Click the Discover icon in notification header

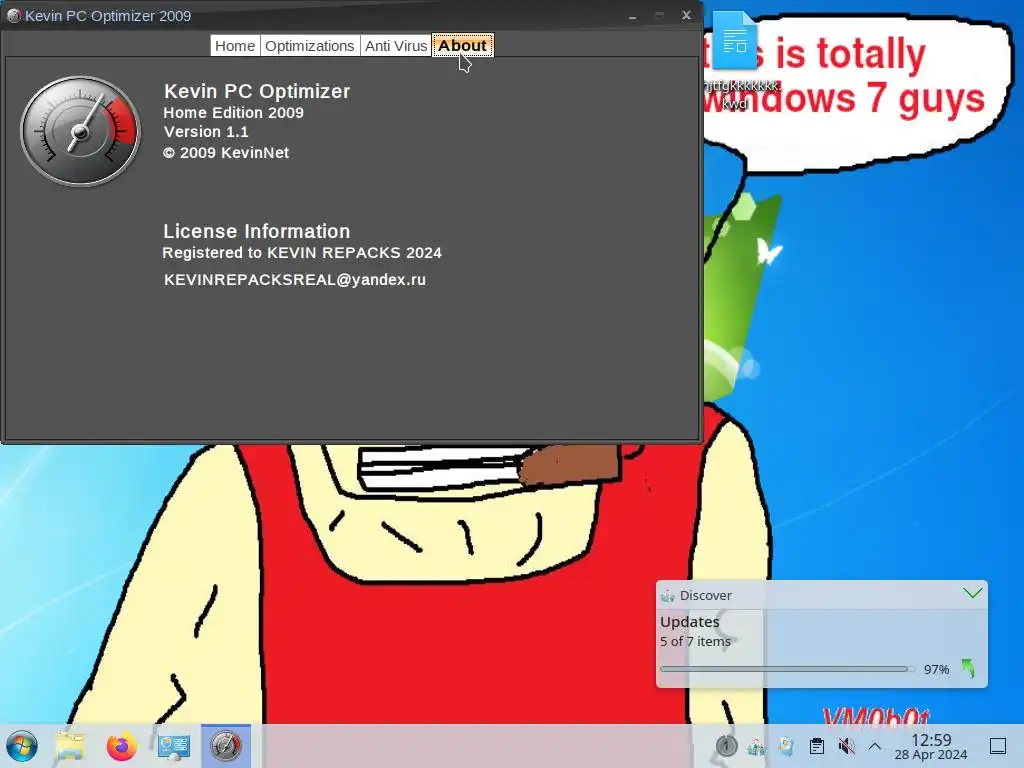click(667, 596)
